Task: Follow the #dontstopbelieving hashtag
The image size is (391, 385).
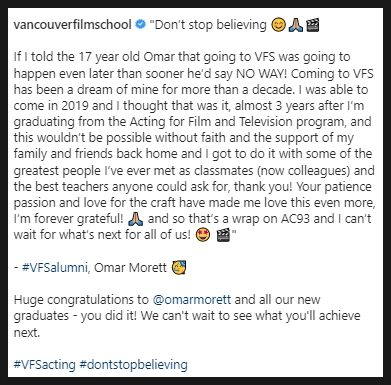Action: 133,364
